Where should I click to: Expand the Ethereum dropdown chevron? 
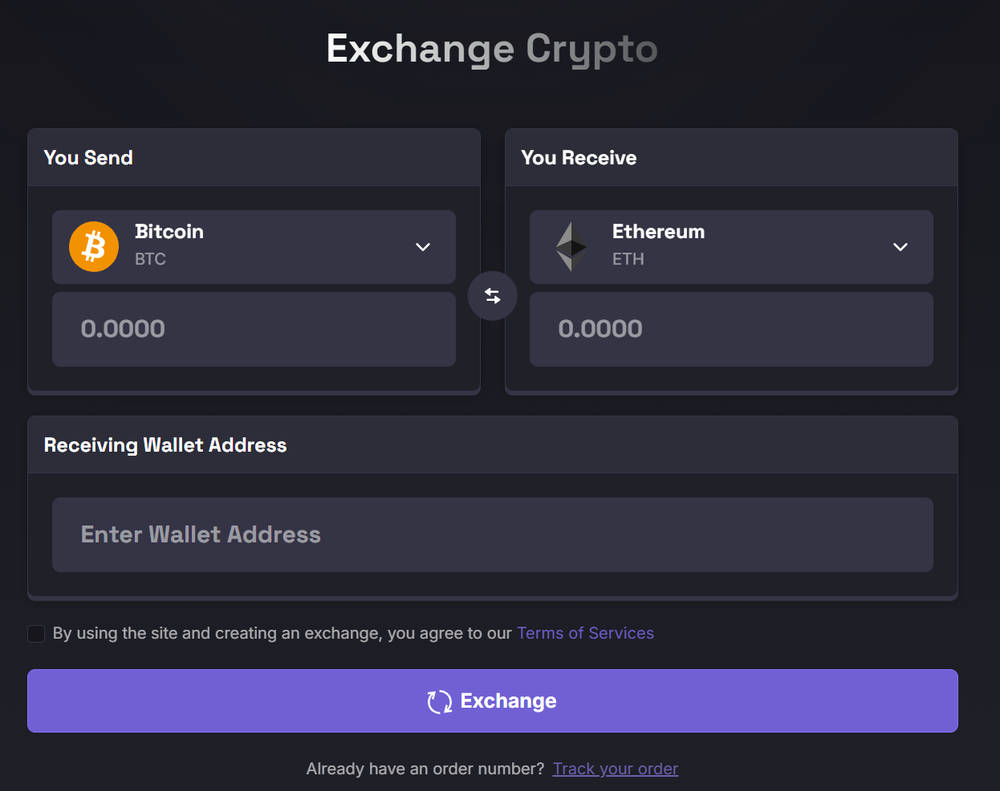[900, 247]
